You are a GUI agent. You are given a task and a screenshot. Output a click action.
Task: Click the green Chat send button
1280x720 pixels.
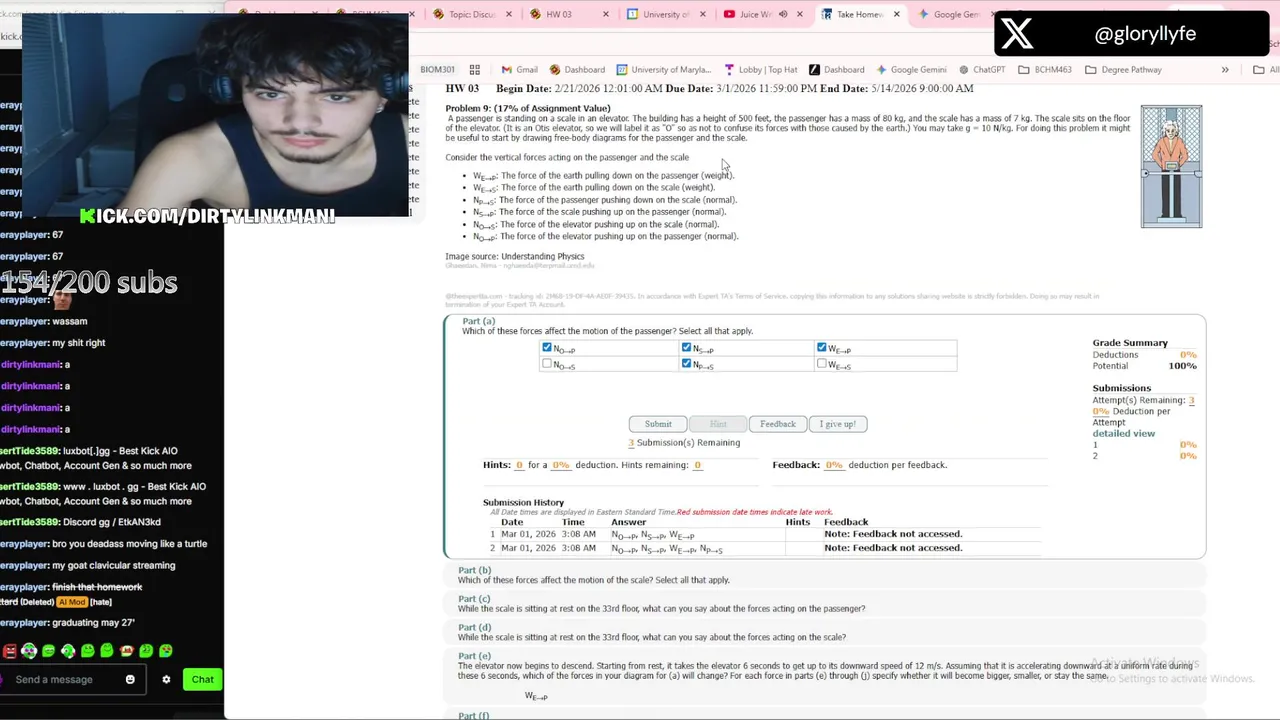coord(203,680)
